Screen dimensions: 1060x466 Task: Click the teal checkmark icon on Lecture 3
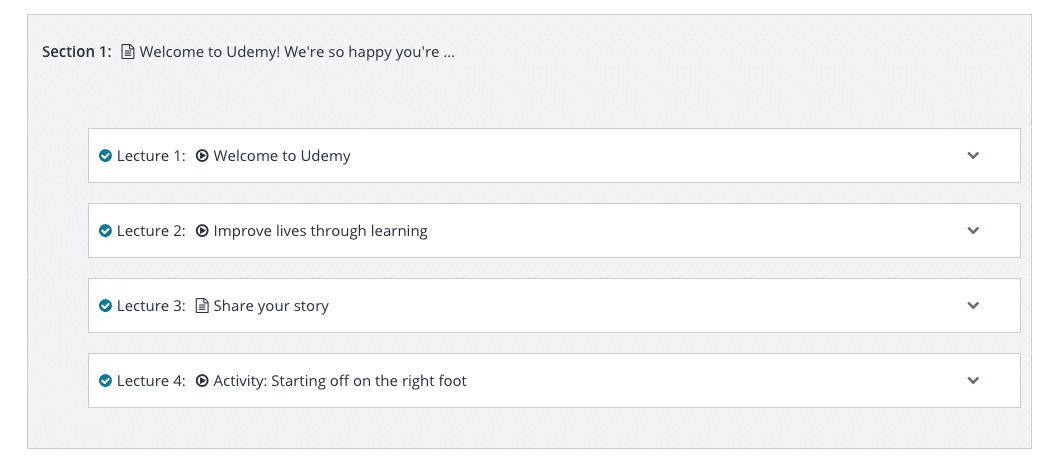point(105,306)
